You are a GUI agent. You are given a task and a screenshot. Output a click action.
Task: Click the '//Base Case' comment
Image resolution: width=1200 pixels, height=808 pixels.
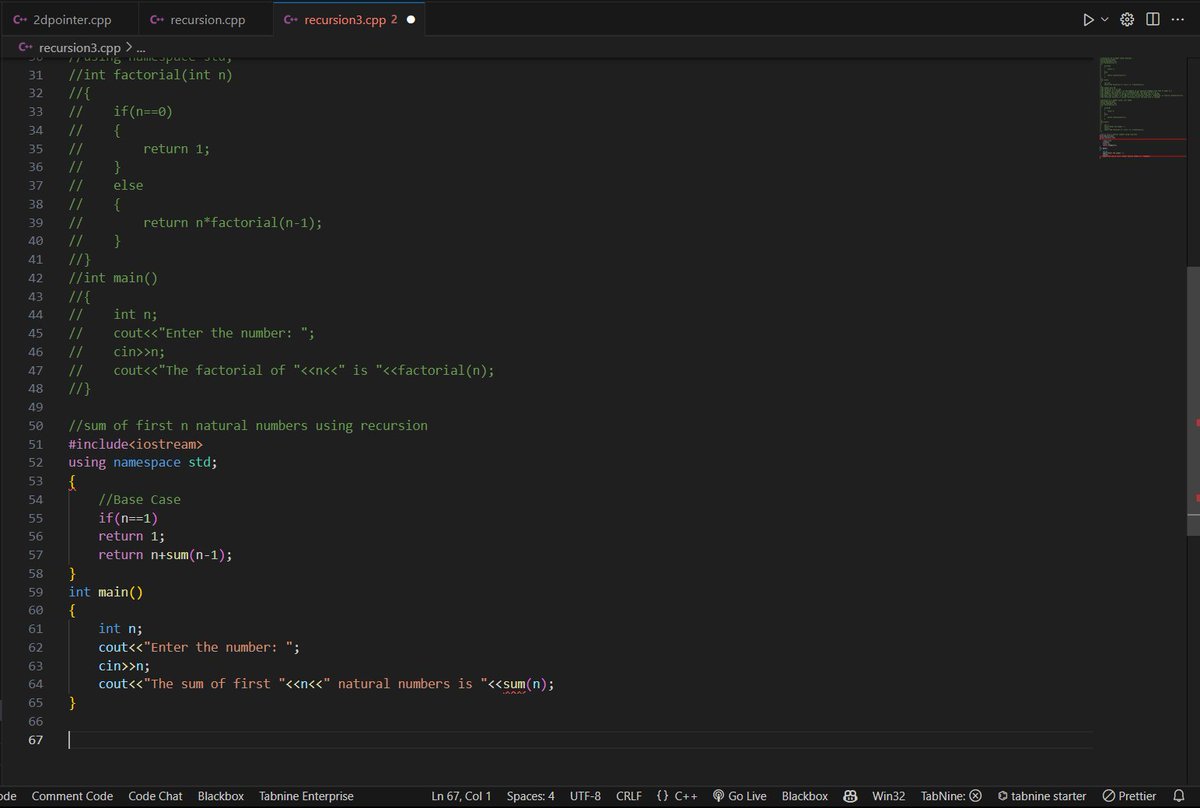pyautogui.click(x=139, y=499)
